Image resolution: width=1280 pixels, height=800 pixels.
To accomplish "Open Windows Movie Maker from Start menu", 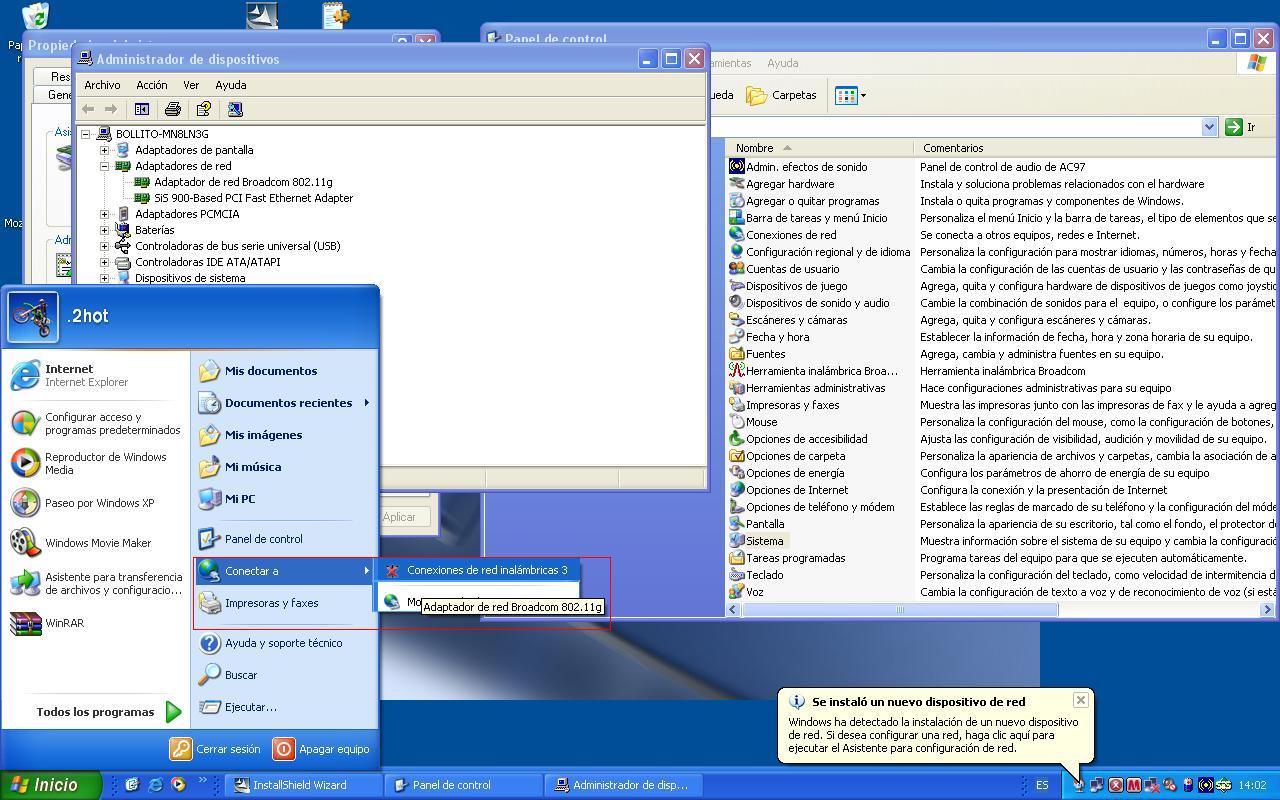I will [x=95, y=543].
